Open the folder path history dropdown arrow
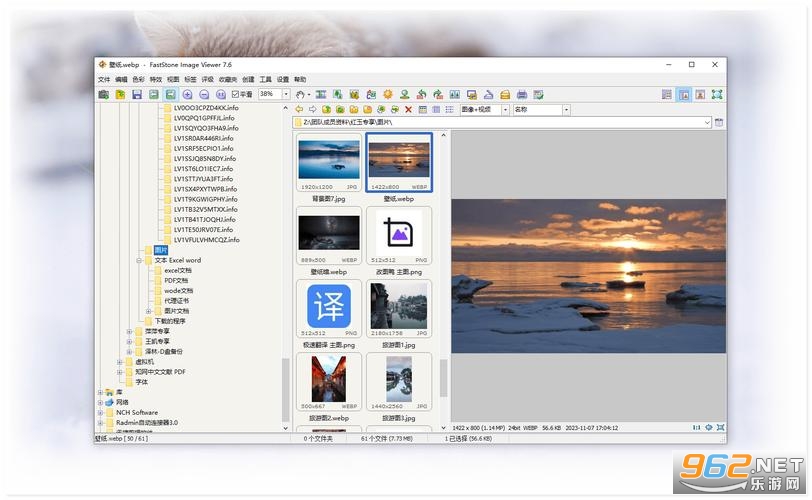 tap(707, 123)
